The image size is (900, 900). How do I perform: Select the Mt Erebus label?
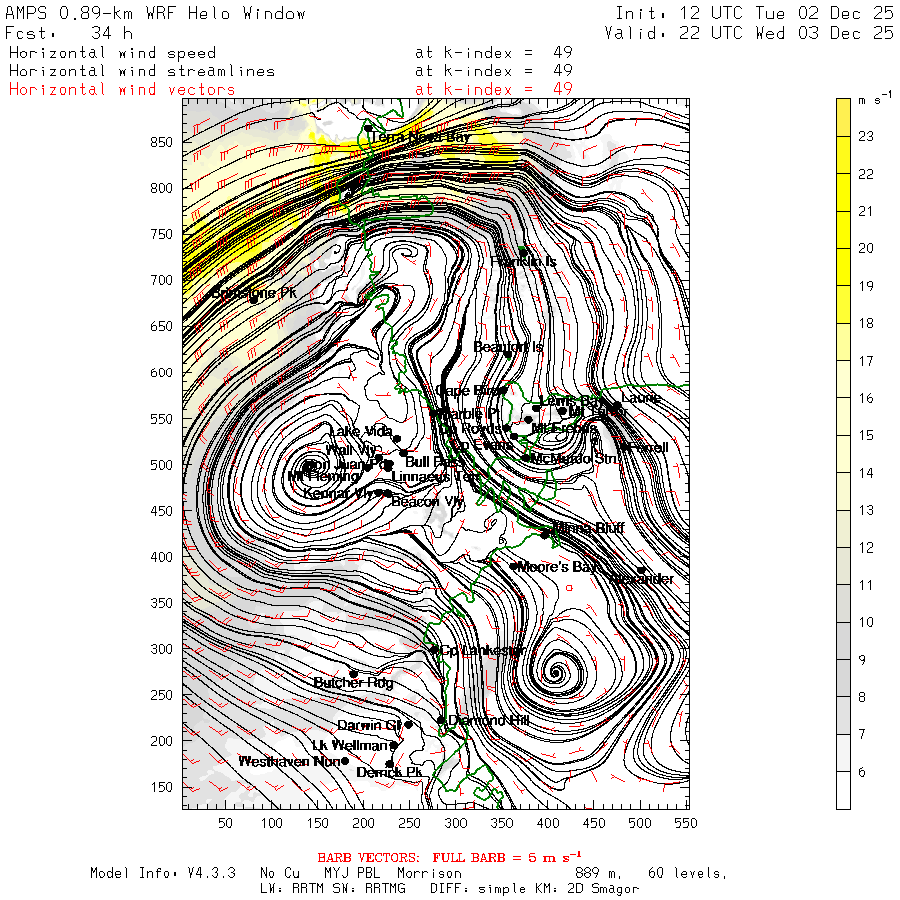tap(564, 429)
